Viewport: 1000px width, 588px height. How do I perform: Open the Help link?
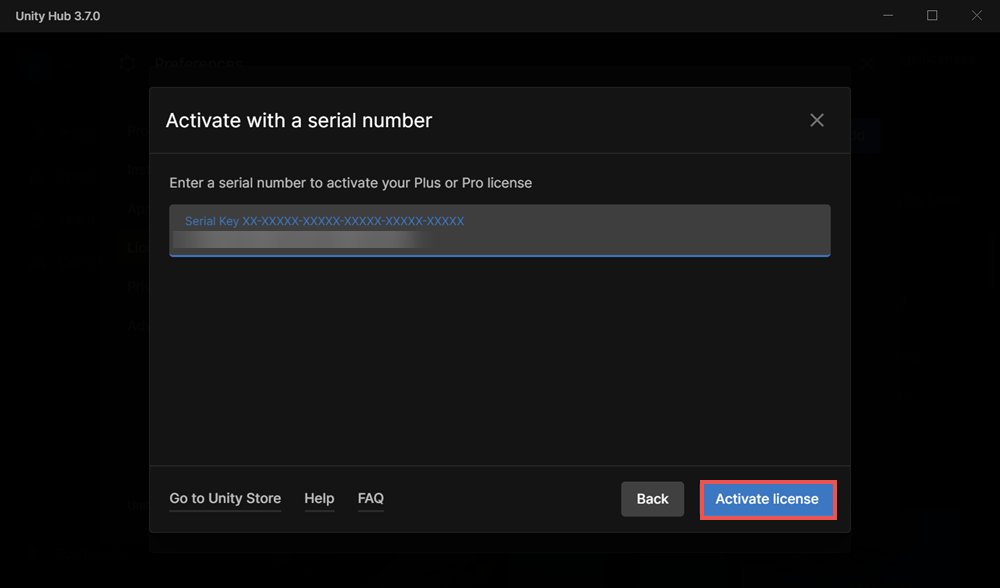(319, 498)
